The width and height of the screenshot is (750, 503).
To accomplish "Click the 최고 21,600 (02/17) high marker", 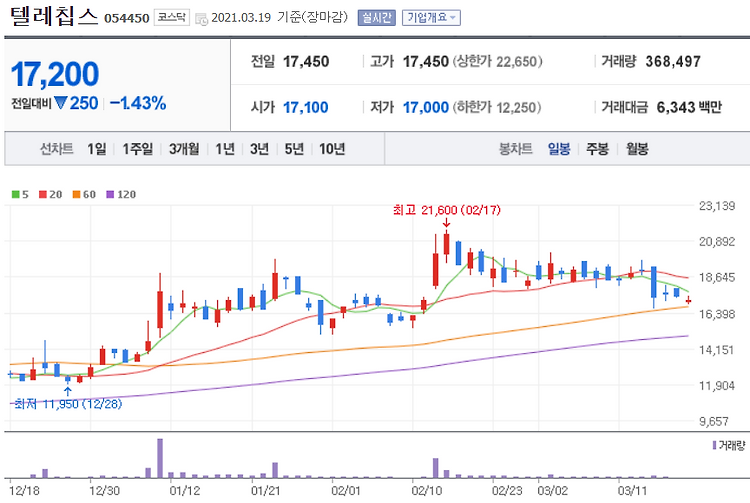I will coord(446,210).
